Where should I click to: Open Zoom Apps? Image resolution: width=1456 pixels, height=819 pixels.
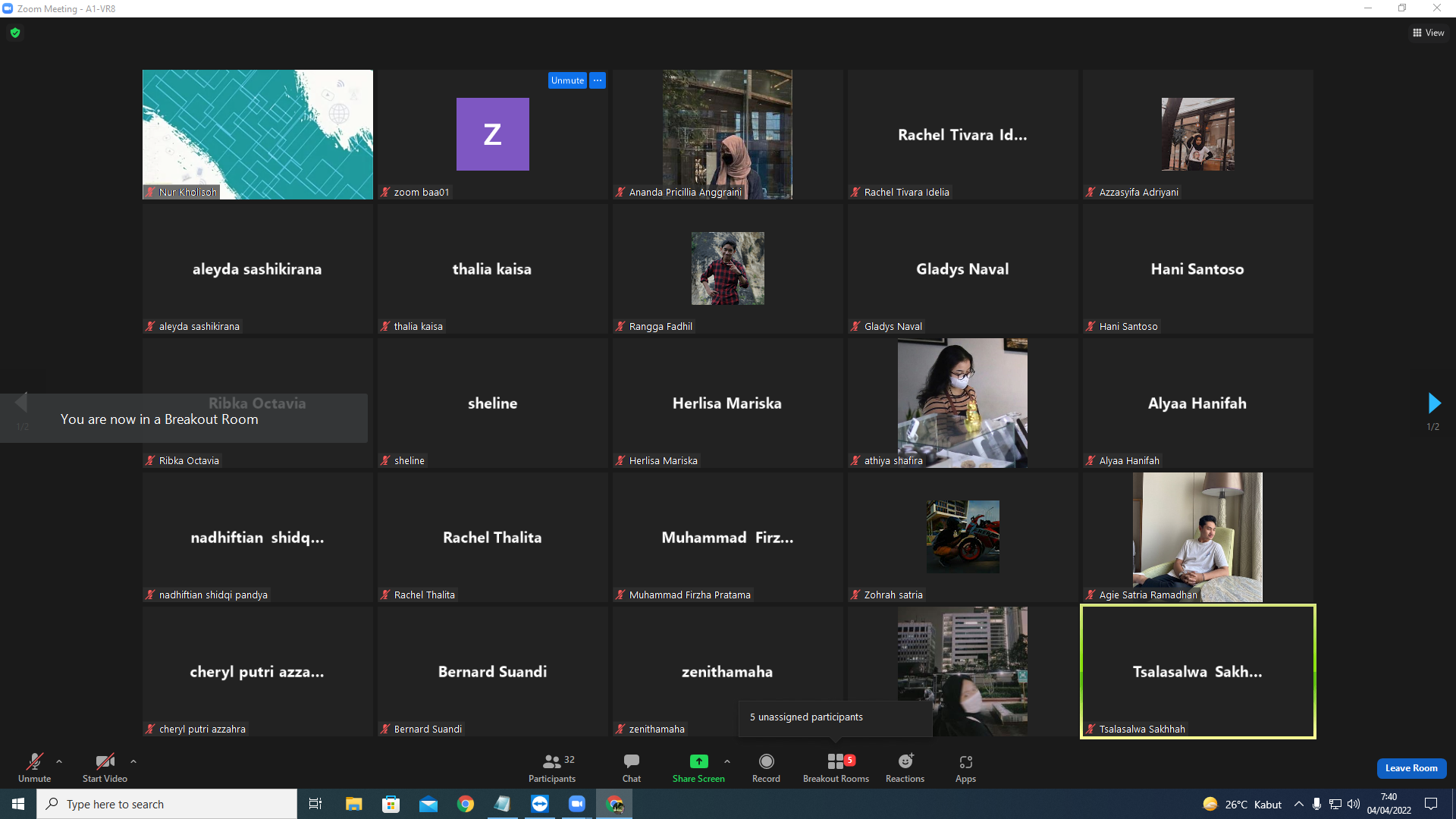(x=965, y=767)
